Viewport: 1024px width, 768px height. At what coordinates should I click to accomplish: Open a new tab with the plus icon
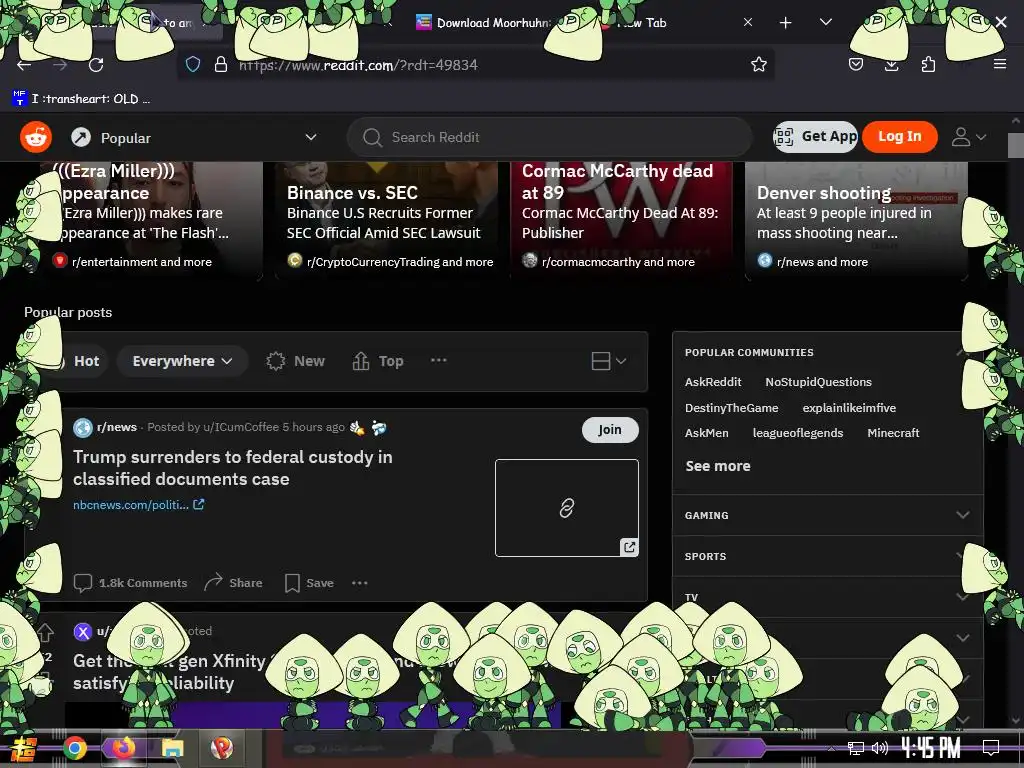pos(786,23)
